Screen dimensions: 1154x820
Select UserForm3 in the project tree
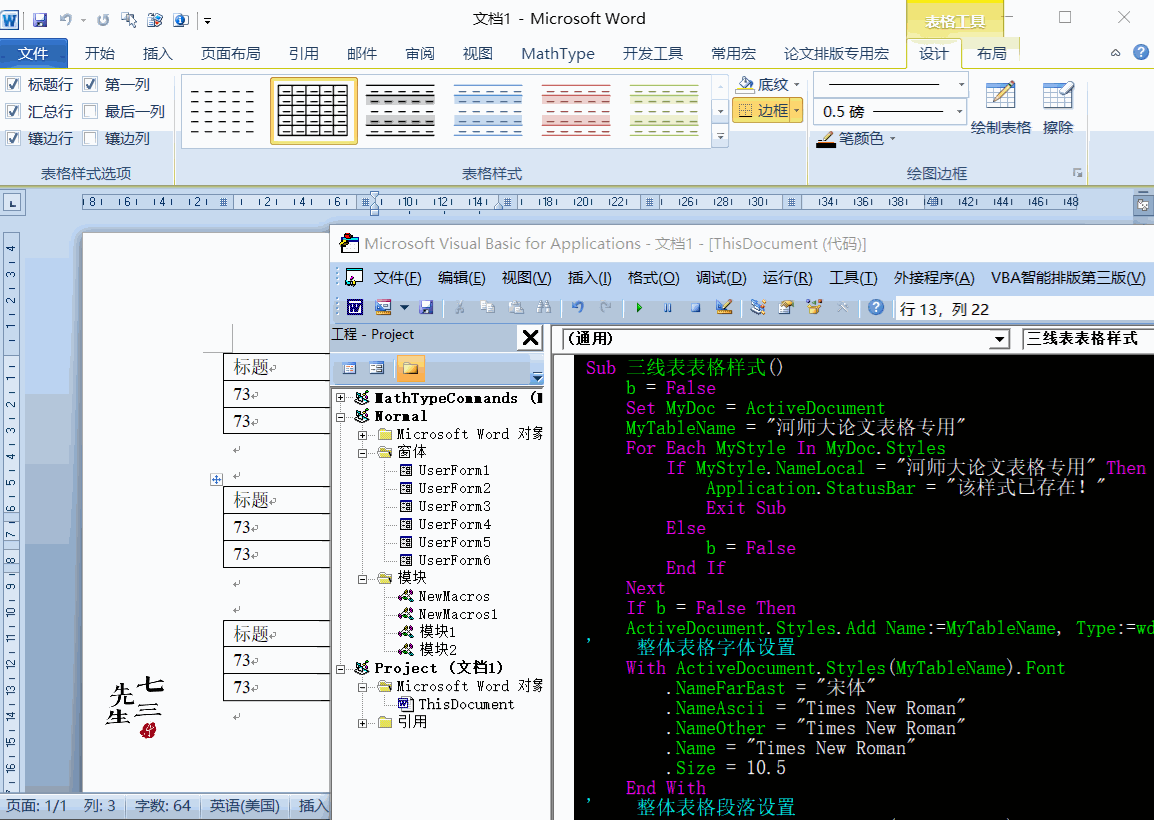pos(454,506)
